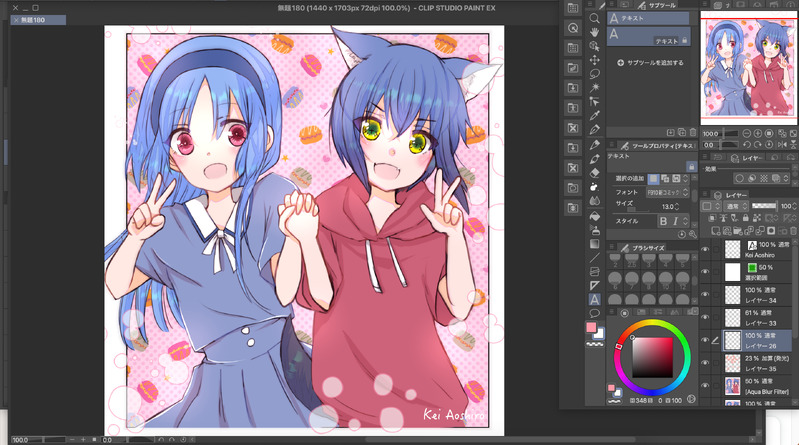The width and height of the screenshot is (799, 445).
Task: Open フォント font dropdown
Action: coord(668,192)
